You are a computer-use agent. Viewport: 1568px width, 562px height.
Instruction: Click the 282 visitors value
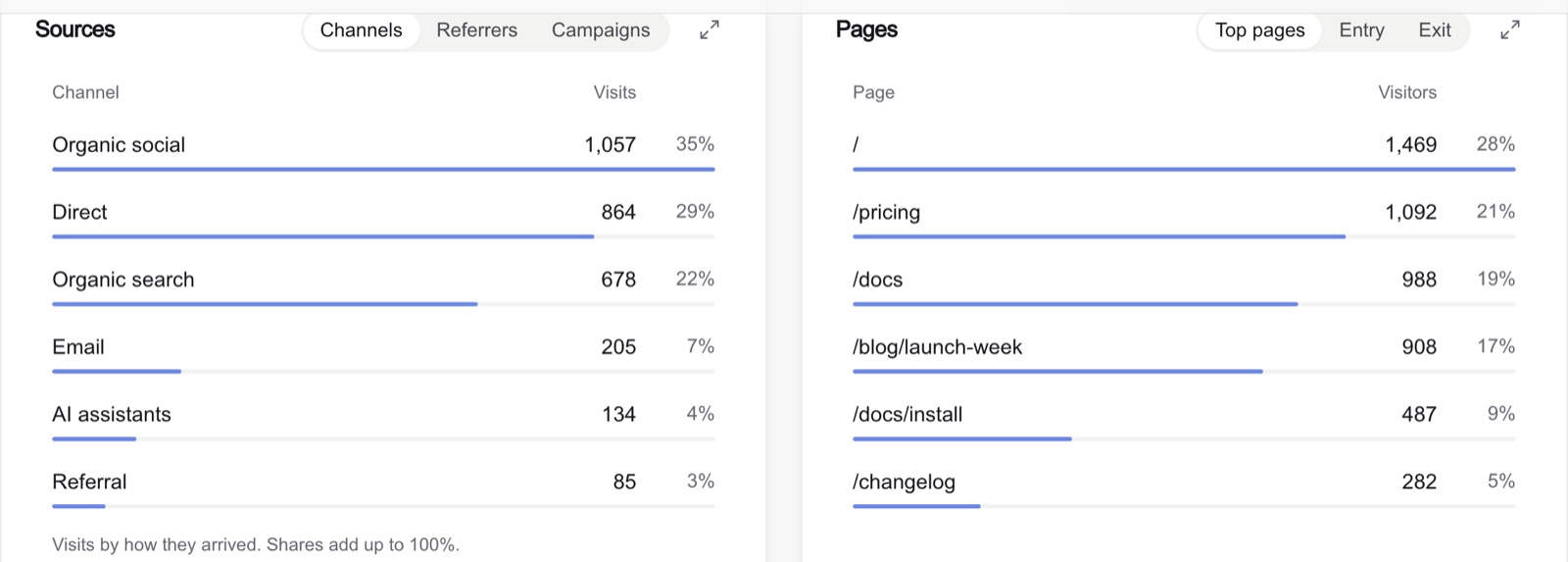click(1419, 482)
